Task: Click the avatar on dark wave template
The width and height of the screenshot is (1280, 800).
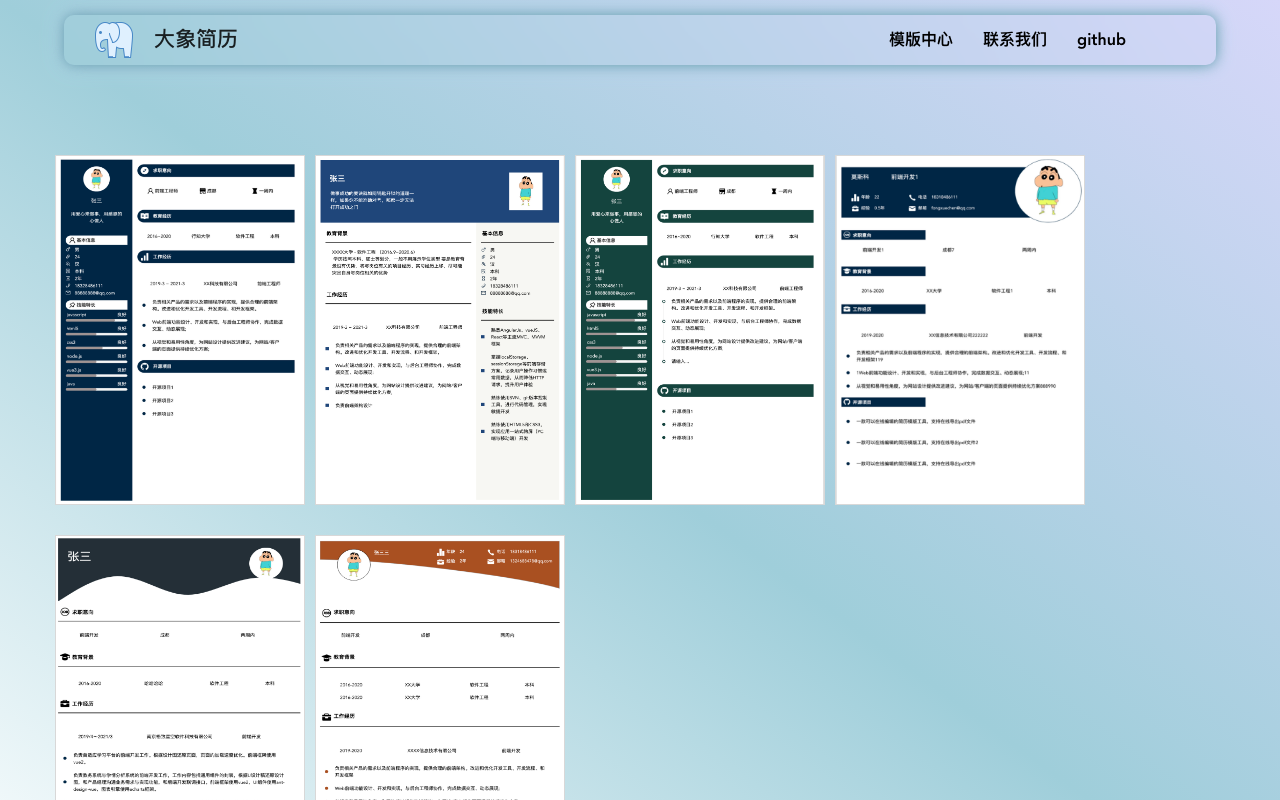Action: click(265, 563)
